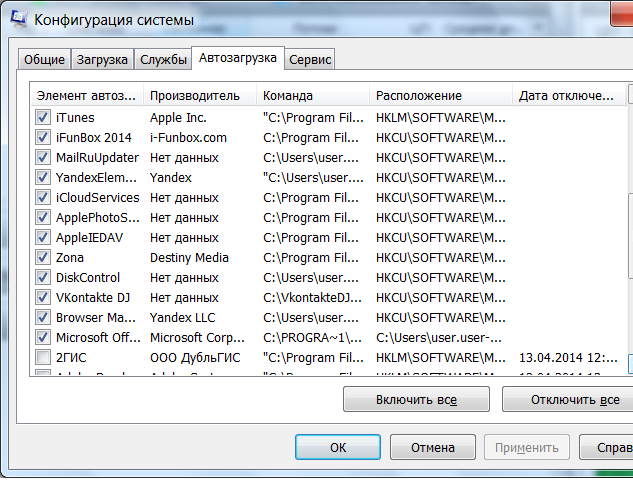The image size is (633, 484).
Task: Click the Yandex manufacturer cell in YandexElem... row
Action: coord(171,178)
